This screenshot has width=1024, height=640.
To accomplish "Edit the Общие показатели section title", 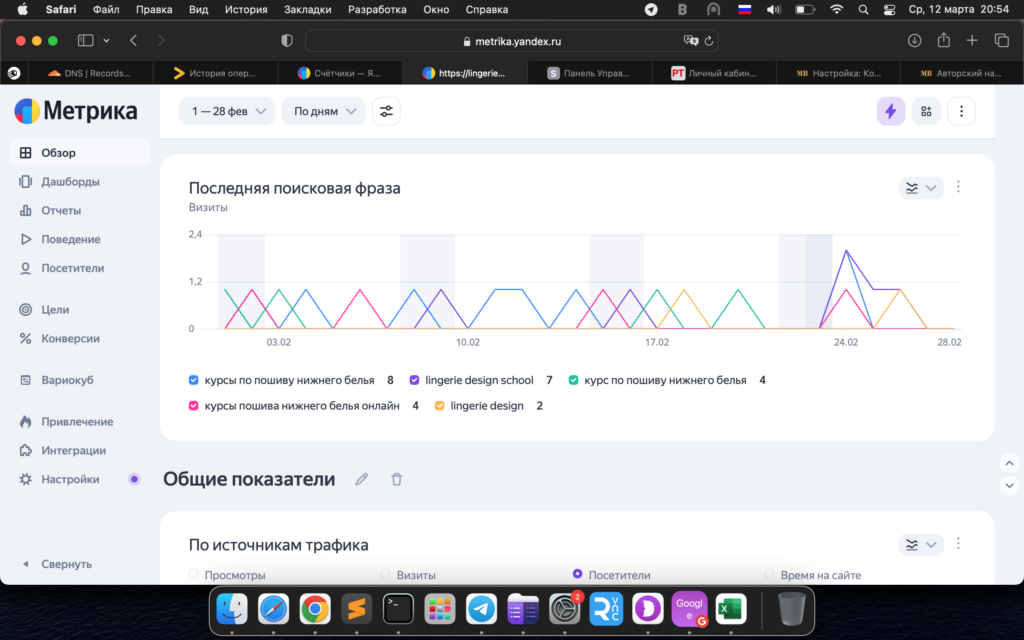I will tap(361, 479).
